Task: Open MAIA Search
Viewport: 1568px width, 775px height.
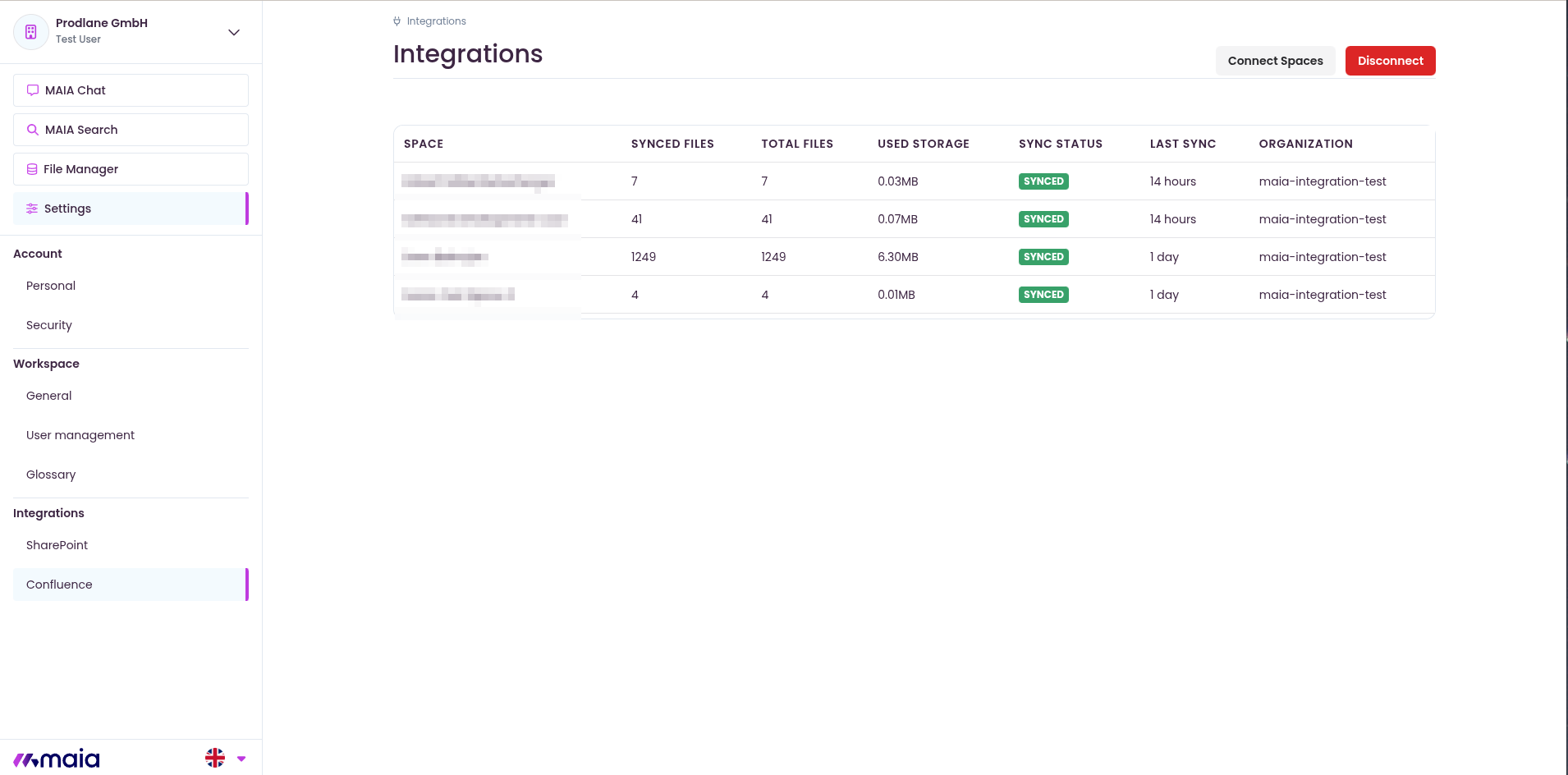Action: pos(131,130)
